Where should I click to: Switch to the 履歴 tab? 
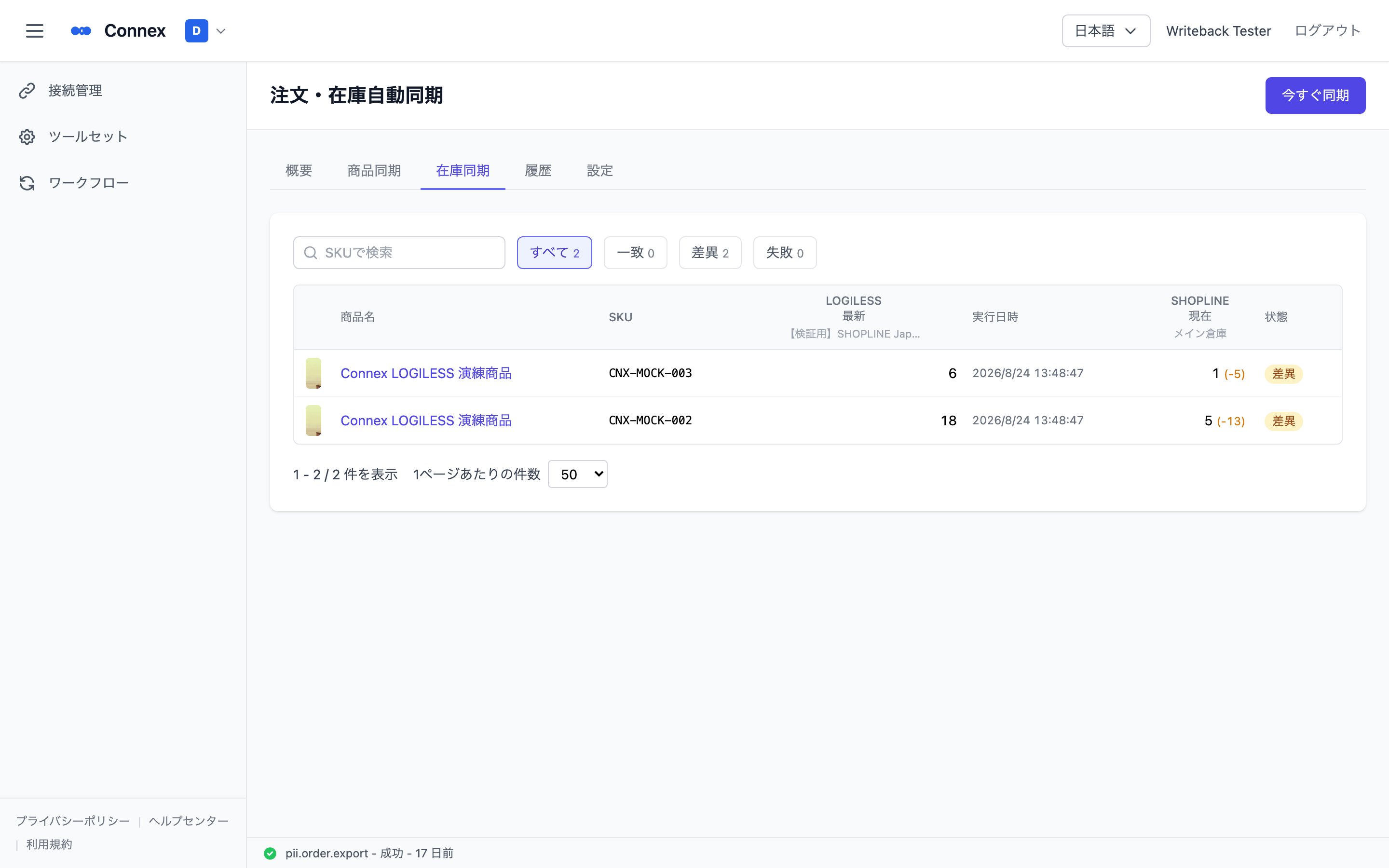[x=538, y=171]
